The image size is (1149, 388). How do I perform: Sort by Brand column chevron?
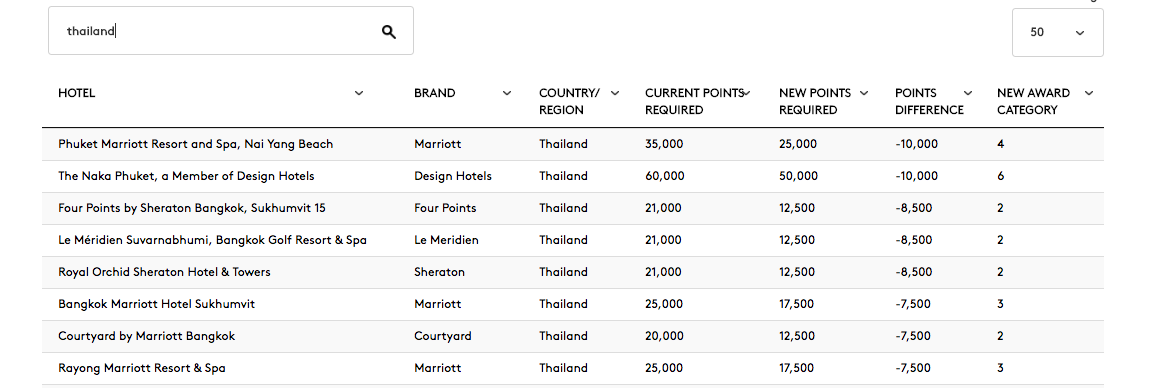point(507,93)
